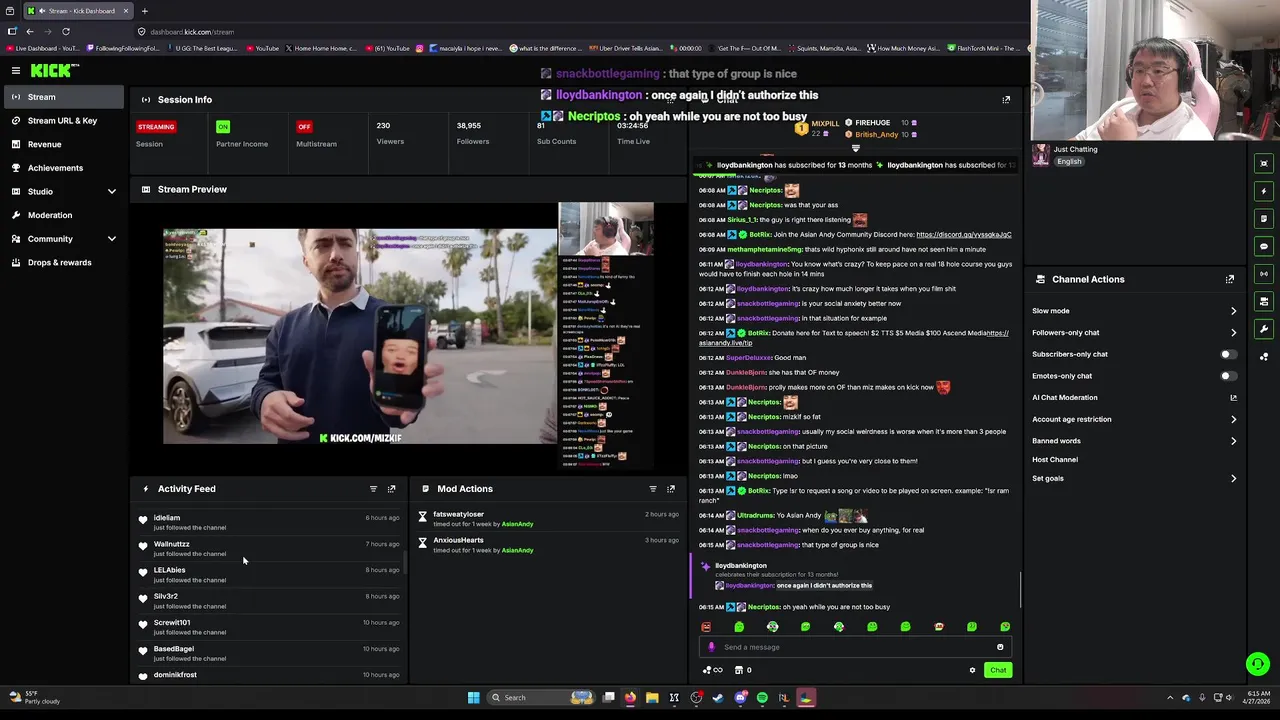Click the Stream Preview video
The image size is (1280, 720).
point(409,336)
